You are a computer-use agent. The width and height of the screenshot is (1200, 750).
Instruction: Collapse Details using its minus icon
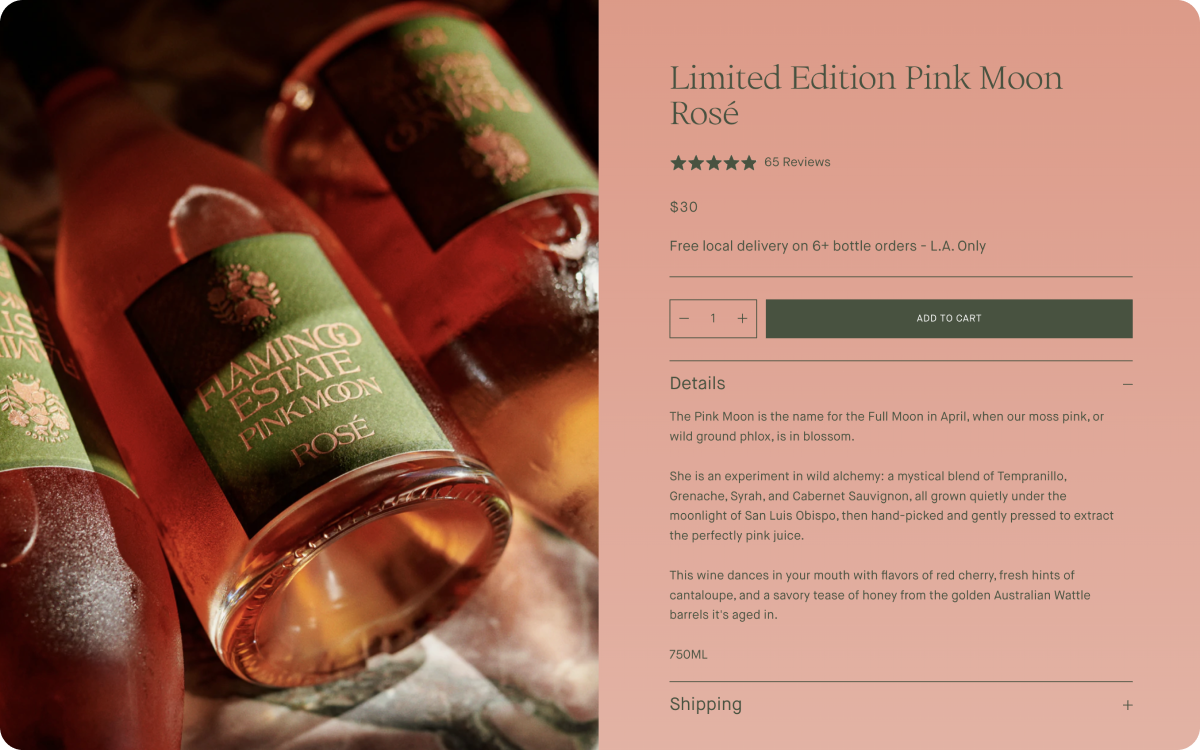(1127, 384)
